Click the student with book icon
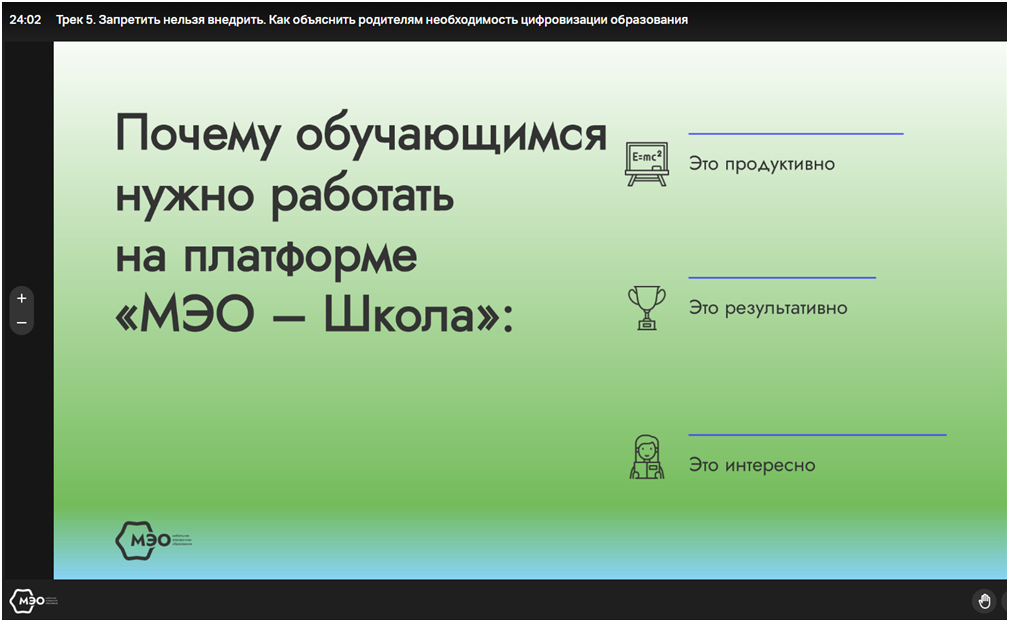This screenshot has height=622, width=1009. 646,458
